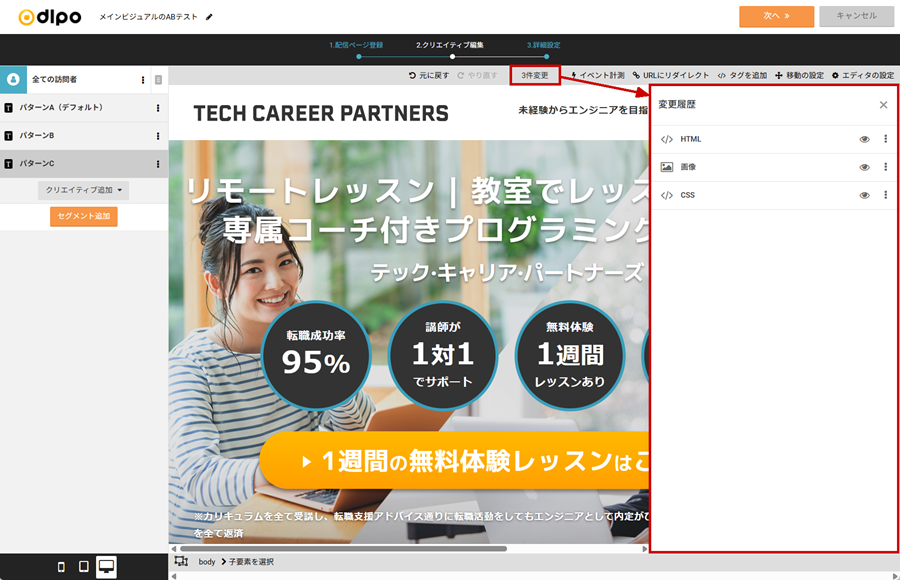The height and width of the screenshot is (580, 900).
Task: Open menu for パターンB
Action: 158,136
